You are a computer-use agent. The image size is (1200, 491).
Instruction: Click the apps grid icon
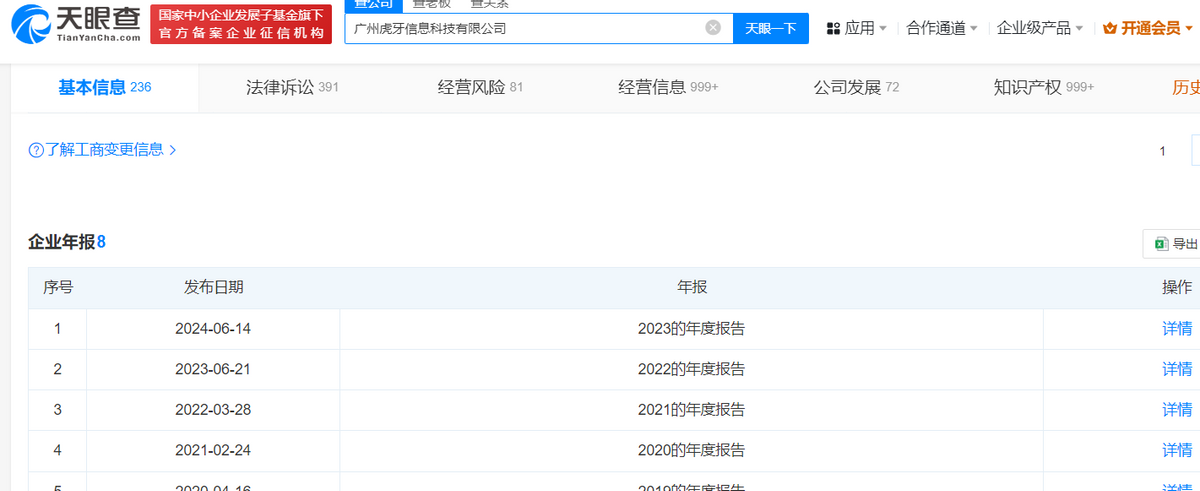(833, 28)
